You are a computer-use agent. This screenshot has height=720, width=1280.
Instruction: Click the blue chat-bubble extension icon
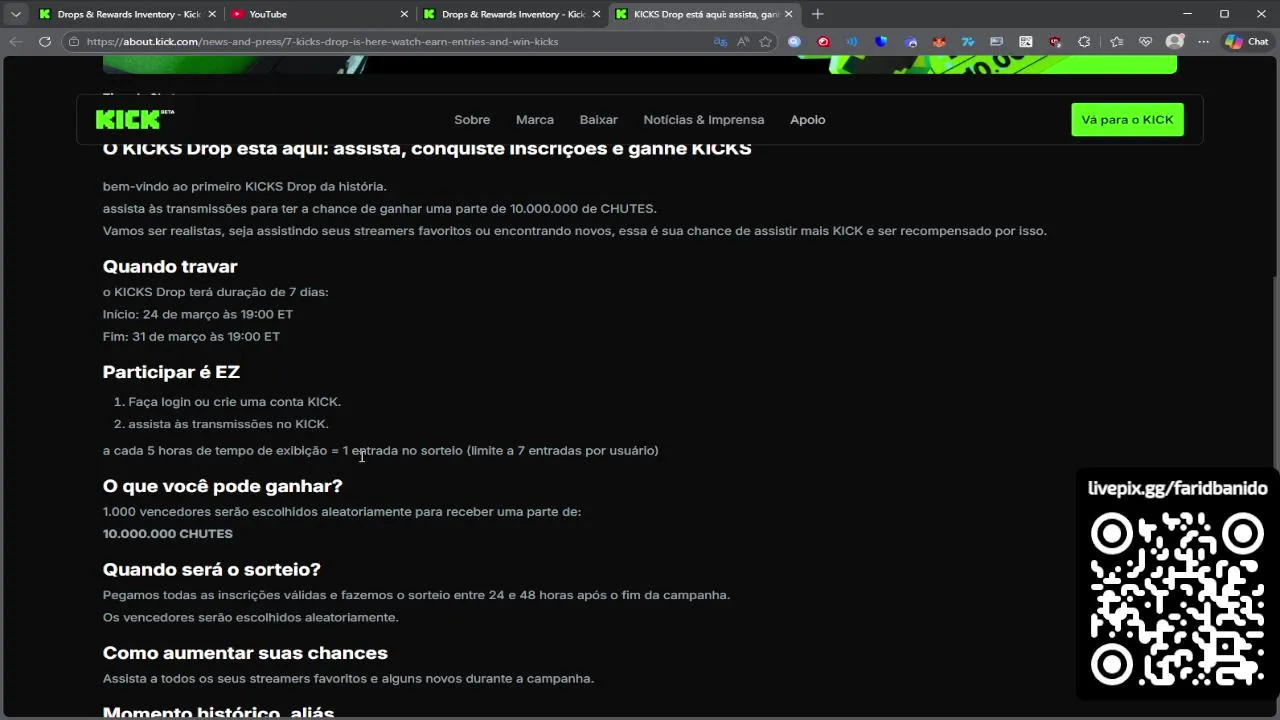coord(794,42)
